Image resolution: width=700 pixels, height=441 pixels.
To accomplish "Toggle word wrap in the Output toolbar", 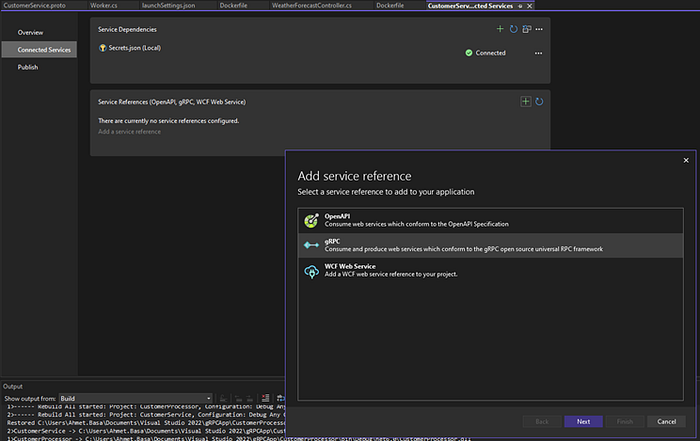I will click(x=280, y=398).
